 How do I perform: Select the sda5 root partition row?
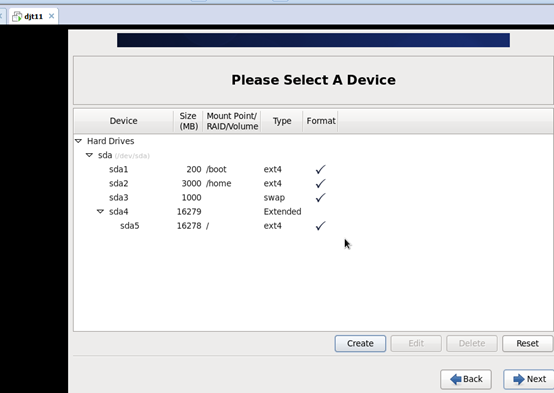tap(313, 225)
